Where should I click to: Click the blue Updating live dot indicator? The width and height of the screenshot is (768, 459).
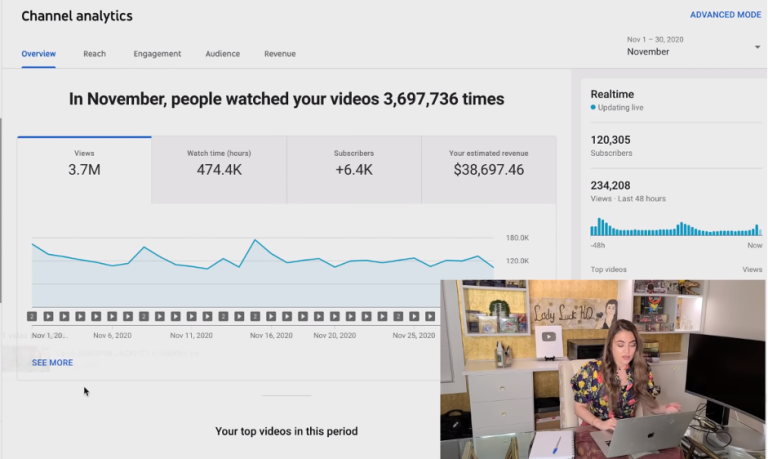tap(593, 107)
